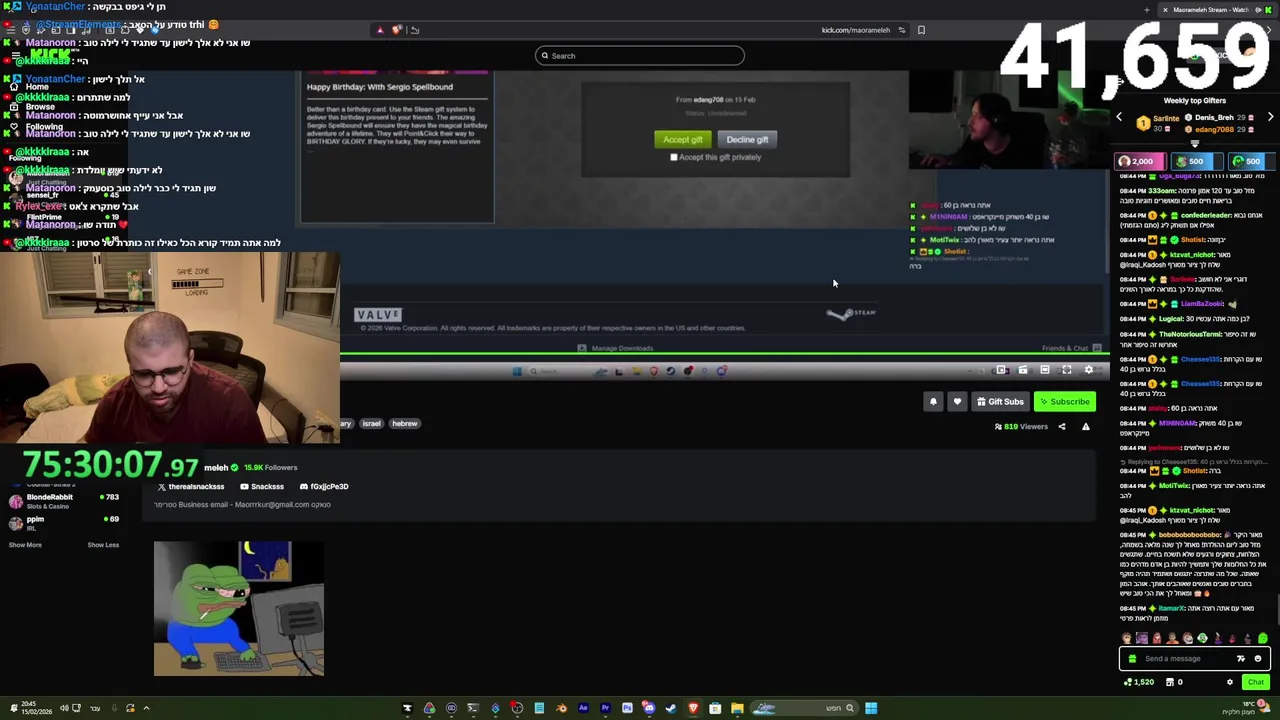Screen dimensions: 1280x720
Task: Open the BlondeRabbit recommended channel
Action: pyautogui.click(x=64, y=501)
